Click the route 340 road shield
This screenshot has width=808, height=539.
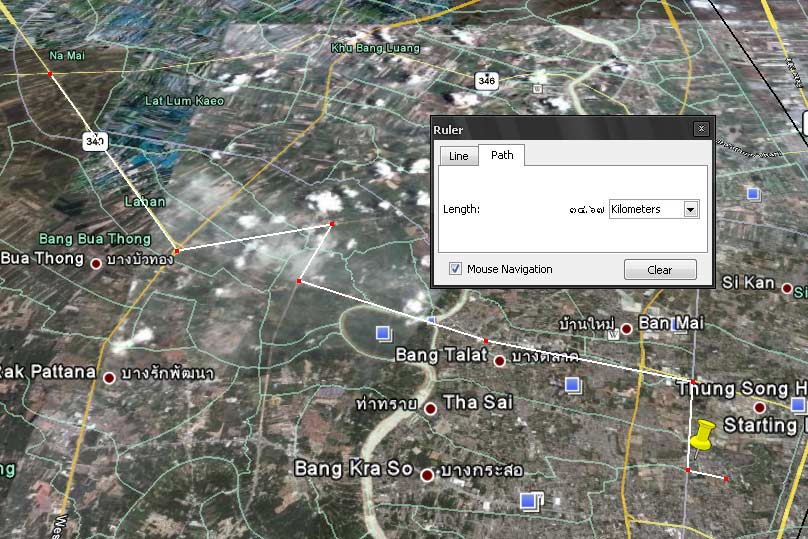[x=95, y=143]
